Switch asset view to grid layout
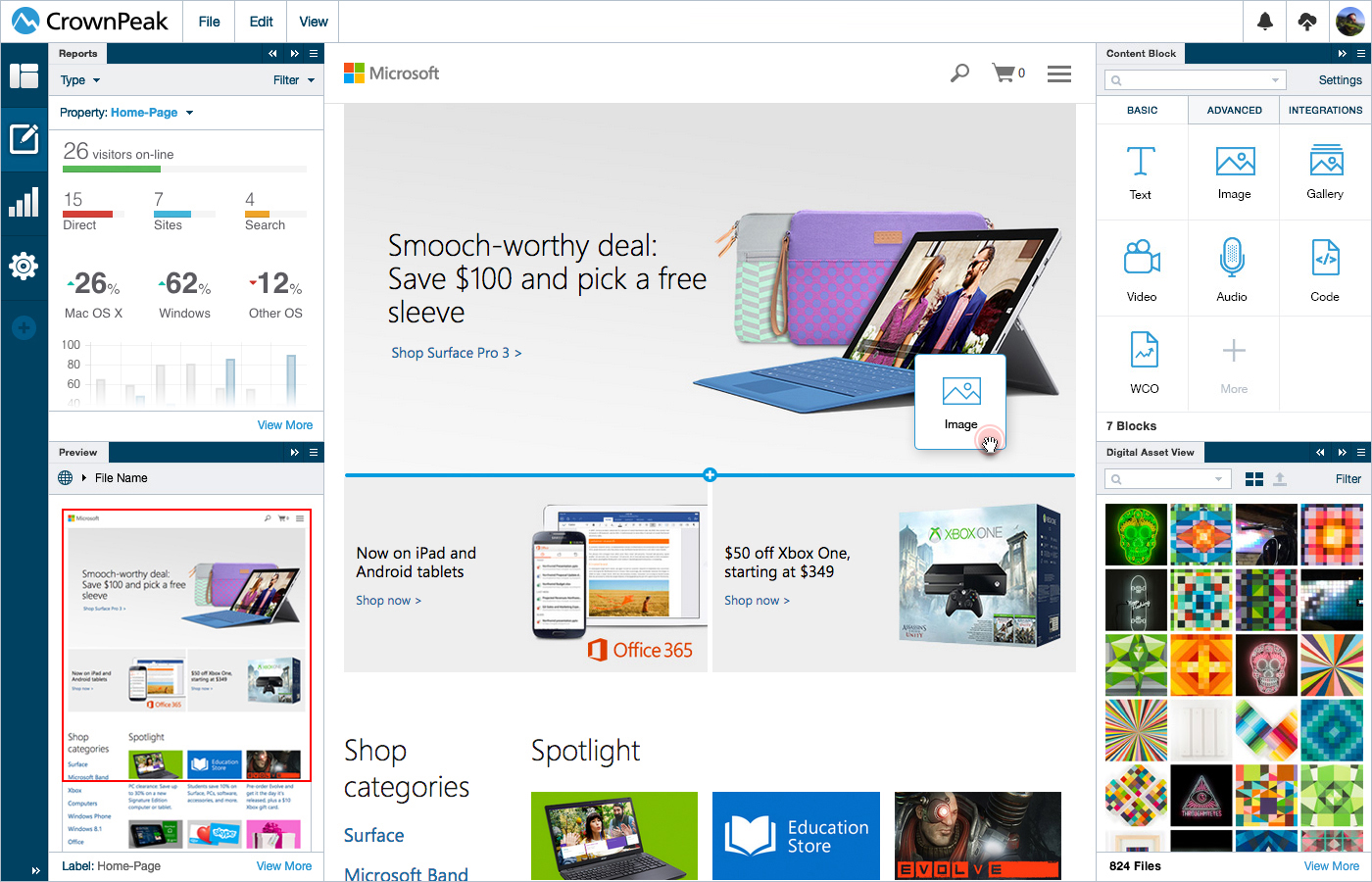 coord(1253,479)
